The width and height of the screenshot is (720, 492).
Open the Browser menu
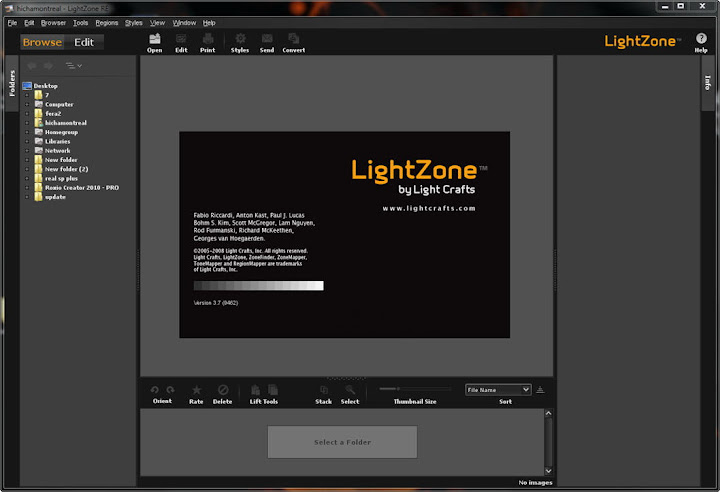coord(53,23)
